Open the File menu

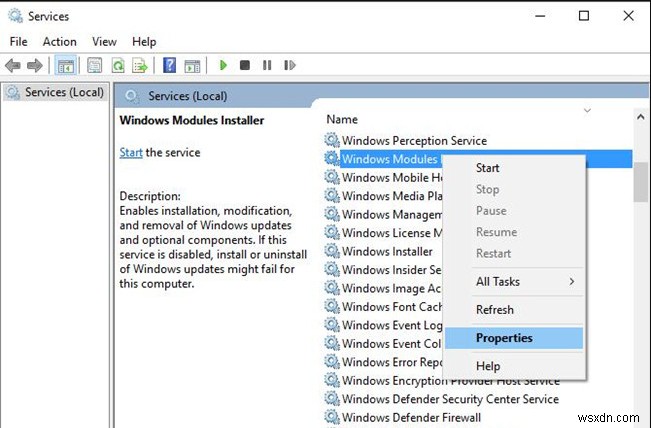[x=19, y=42]
